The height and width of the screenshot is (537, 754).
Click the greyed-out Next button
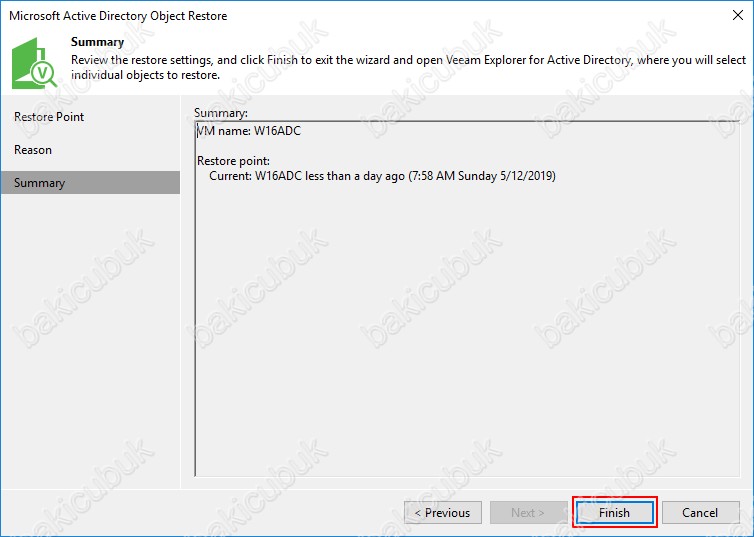point(528,512)
